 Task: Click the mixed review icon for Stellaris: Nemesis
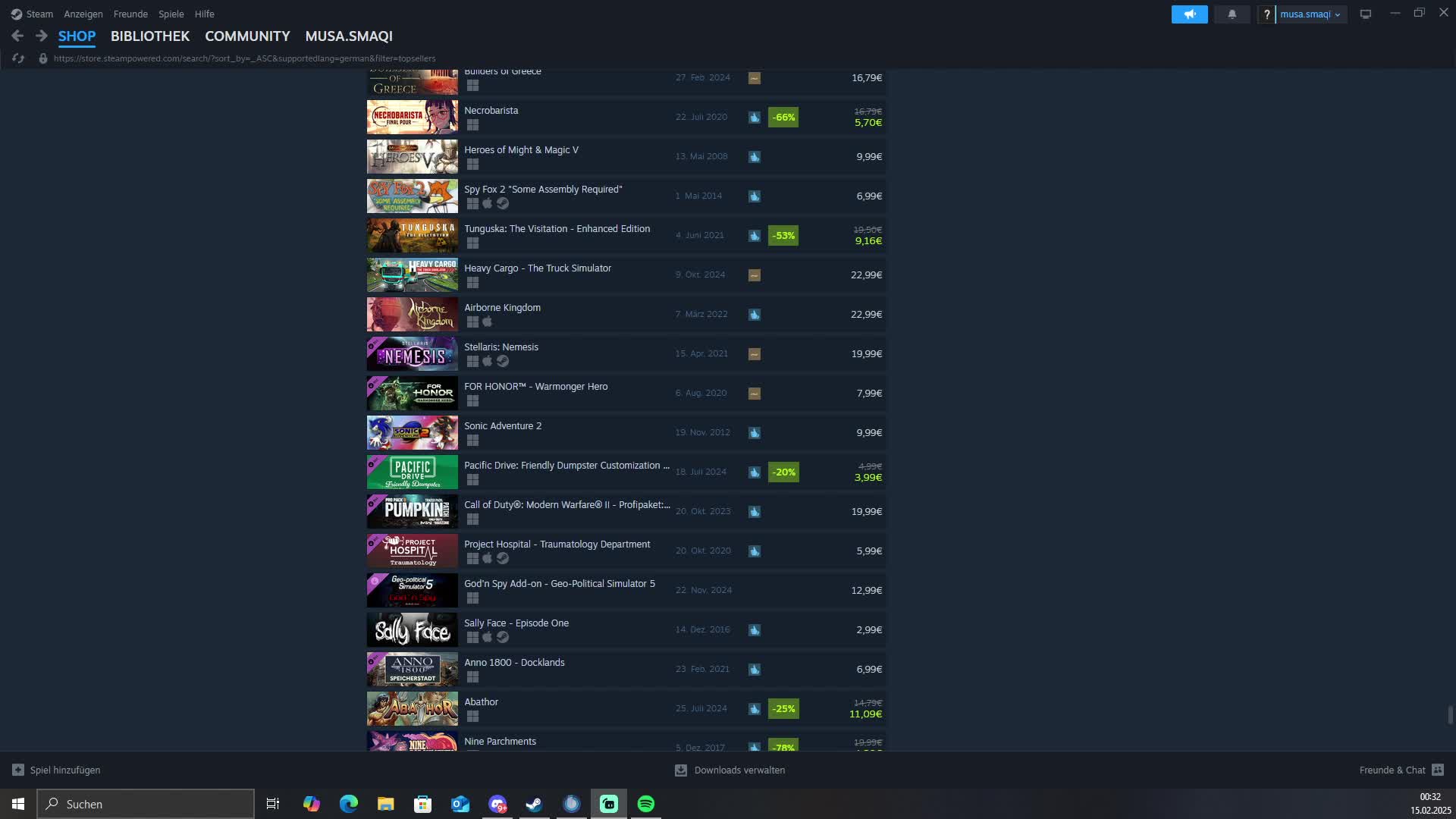pos(755,354)
